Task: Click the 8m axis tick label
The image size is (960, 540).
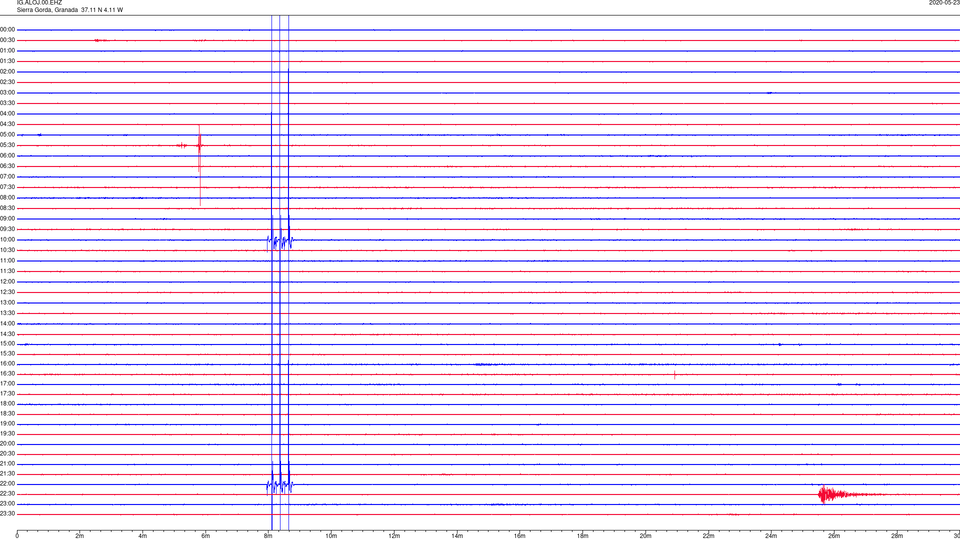Action: [268, 536]
